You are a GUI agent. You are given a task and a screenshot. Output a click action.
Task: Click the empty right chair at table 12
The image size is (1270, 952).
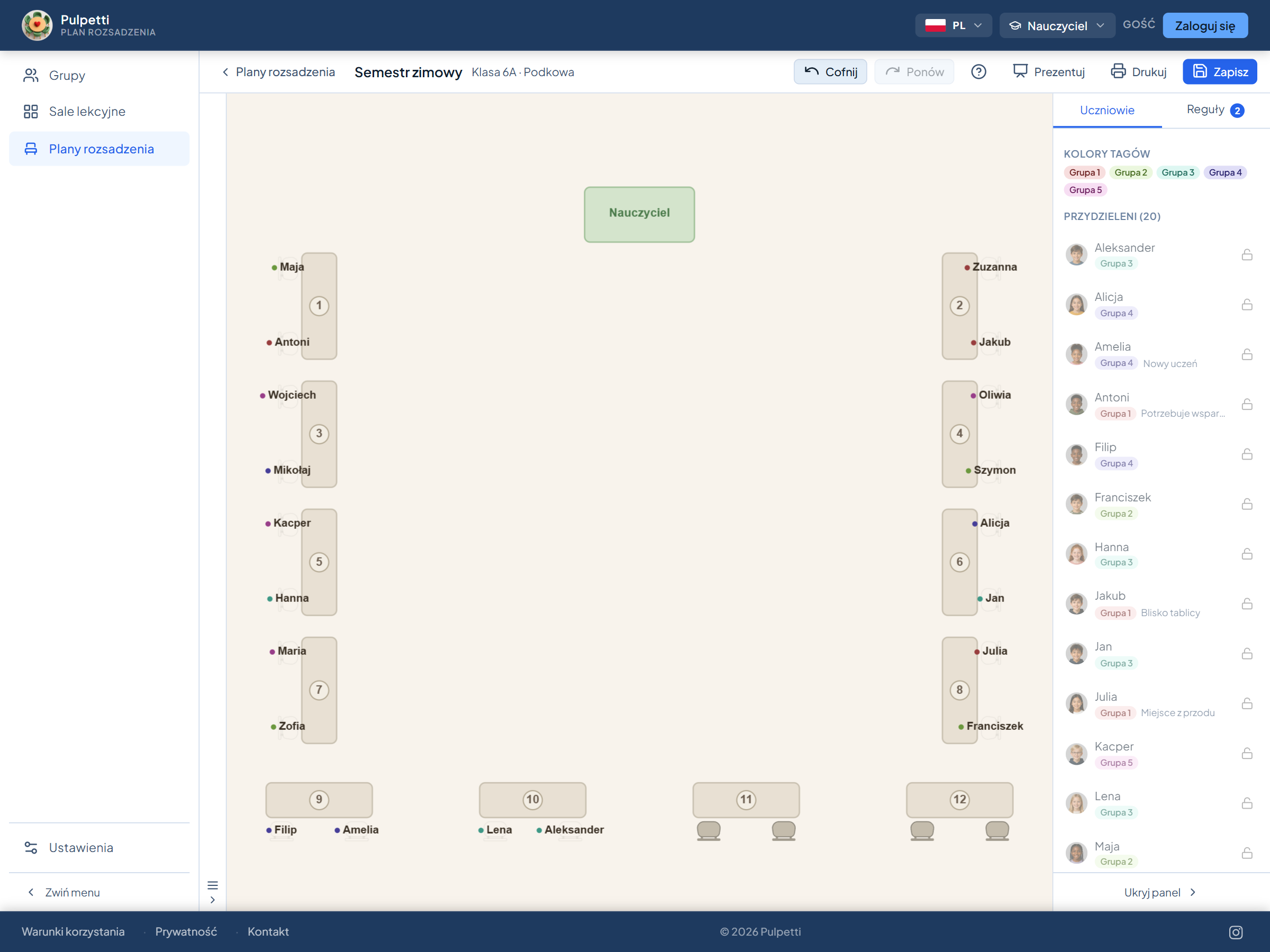(997, 831)
